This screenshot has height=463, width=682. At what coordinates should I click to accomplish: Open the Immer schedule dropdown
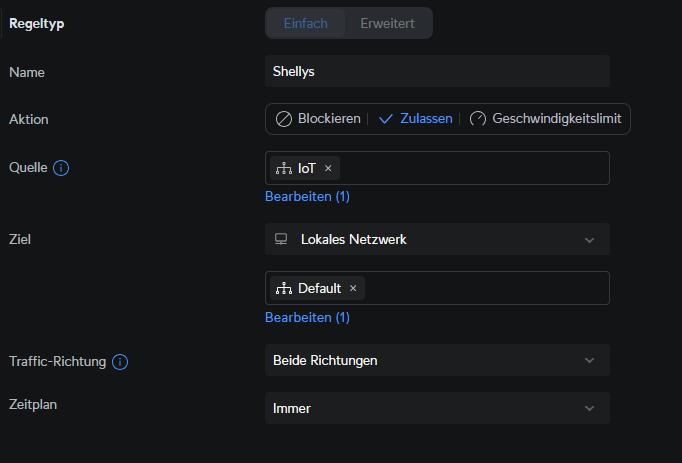coord(437,408)
